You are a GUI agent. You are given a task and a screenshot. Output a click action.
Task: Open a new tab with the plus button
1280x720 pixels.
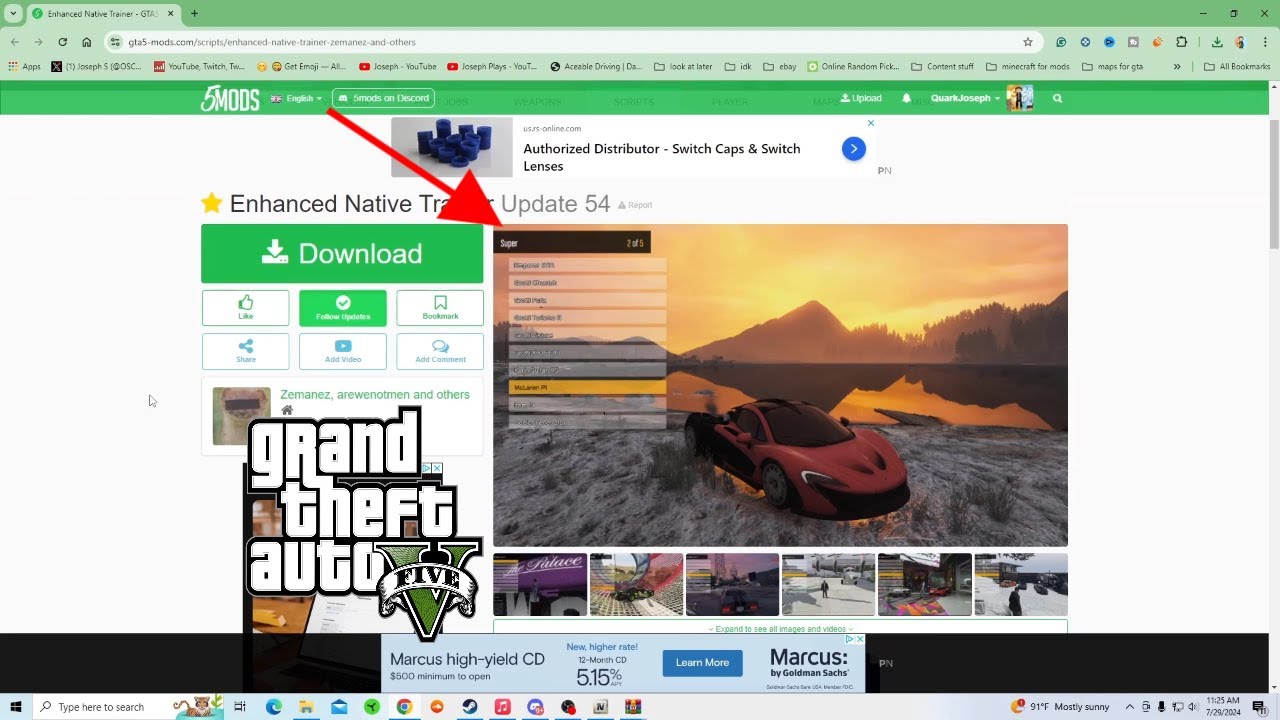pyautogui.click(x=194, y=13)
